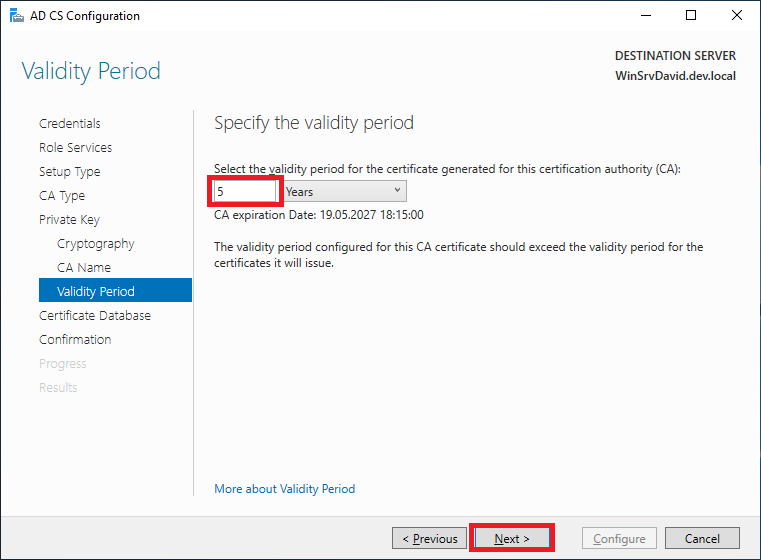
Task: Open the Setup Type page
Action: 70,172
